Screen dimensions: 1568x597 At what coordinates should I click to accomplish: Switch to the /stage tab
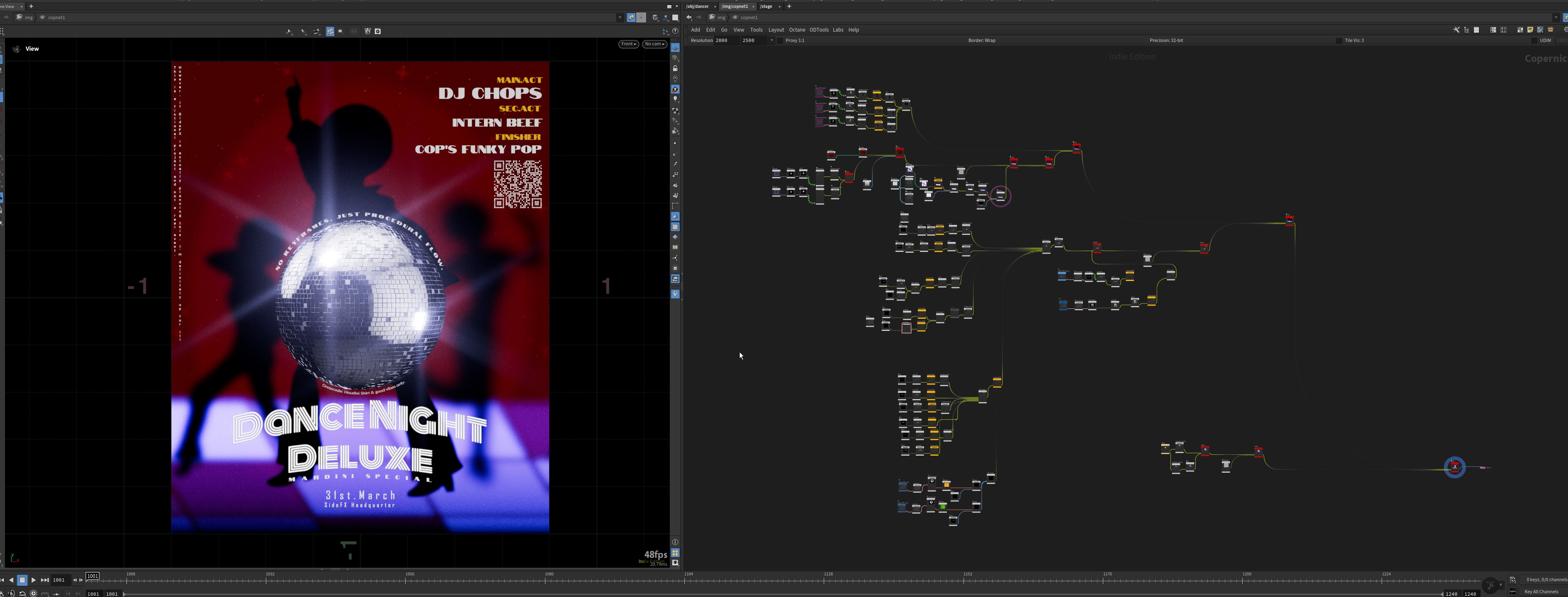766,6
